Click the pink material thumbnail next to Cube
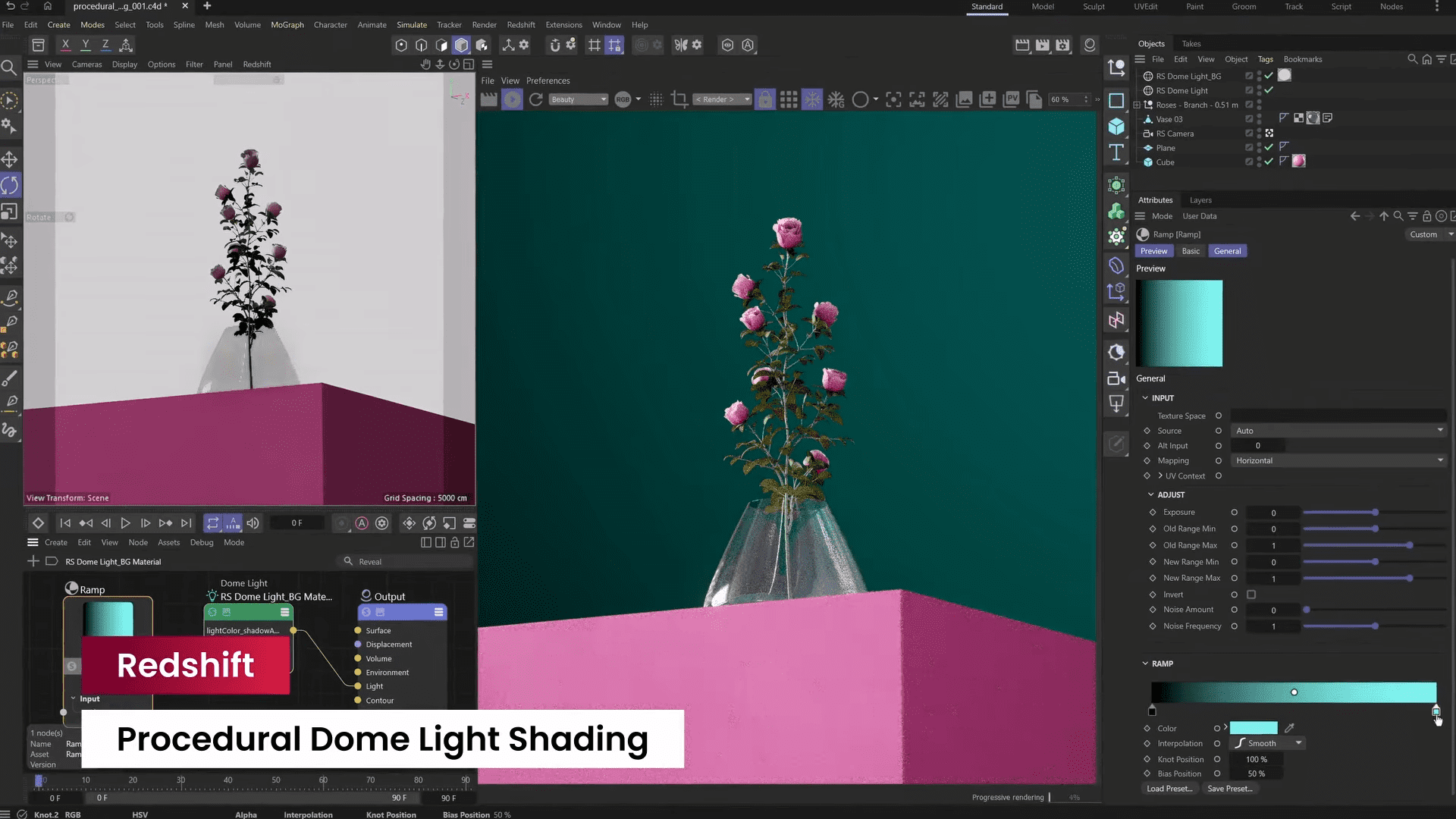 (1299, 161)
